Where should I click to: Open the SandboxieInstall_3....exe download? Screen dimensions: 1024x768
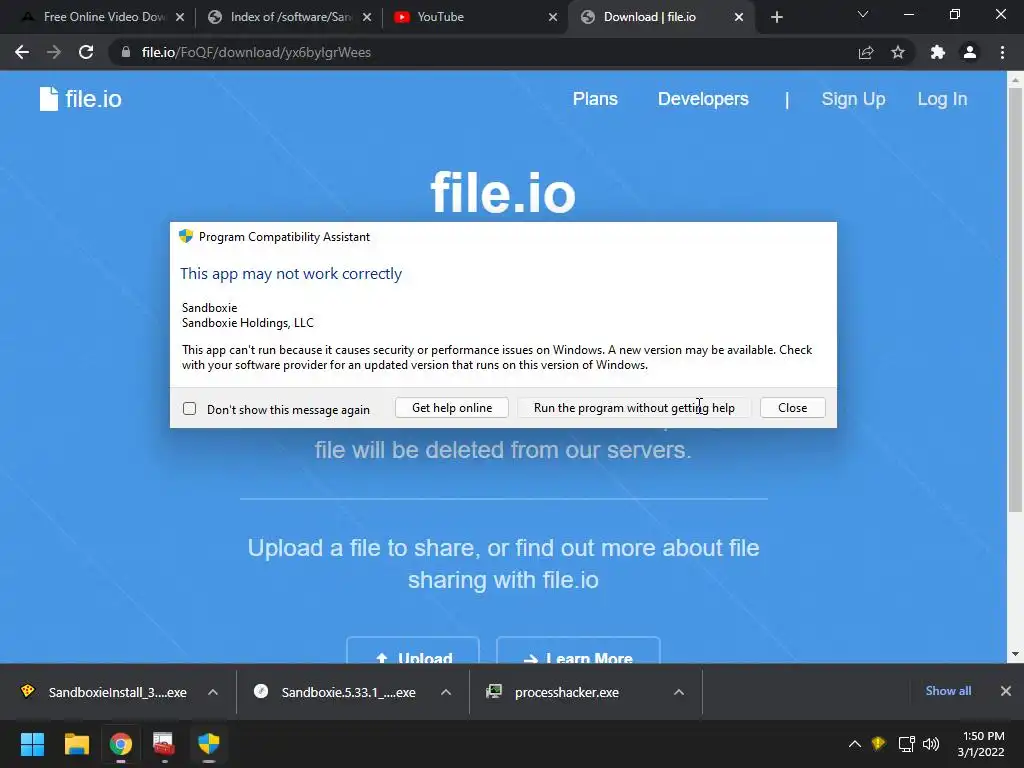(118, 692)
